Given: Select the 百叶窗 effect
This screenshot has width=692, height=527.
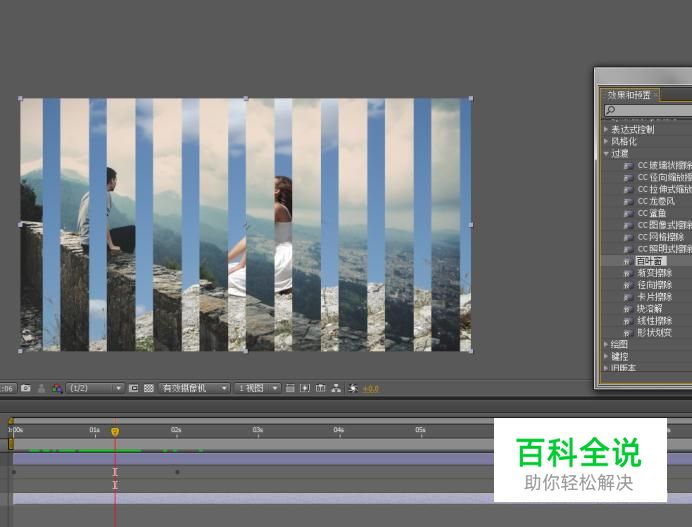Looking at the screenshot, I should (x=651, y=261).
